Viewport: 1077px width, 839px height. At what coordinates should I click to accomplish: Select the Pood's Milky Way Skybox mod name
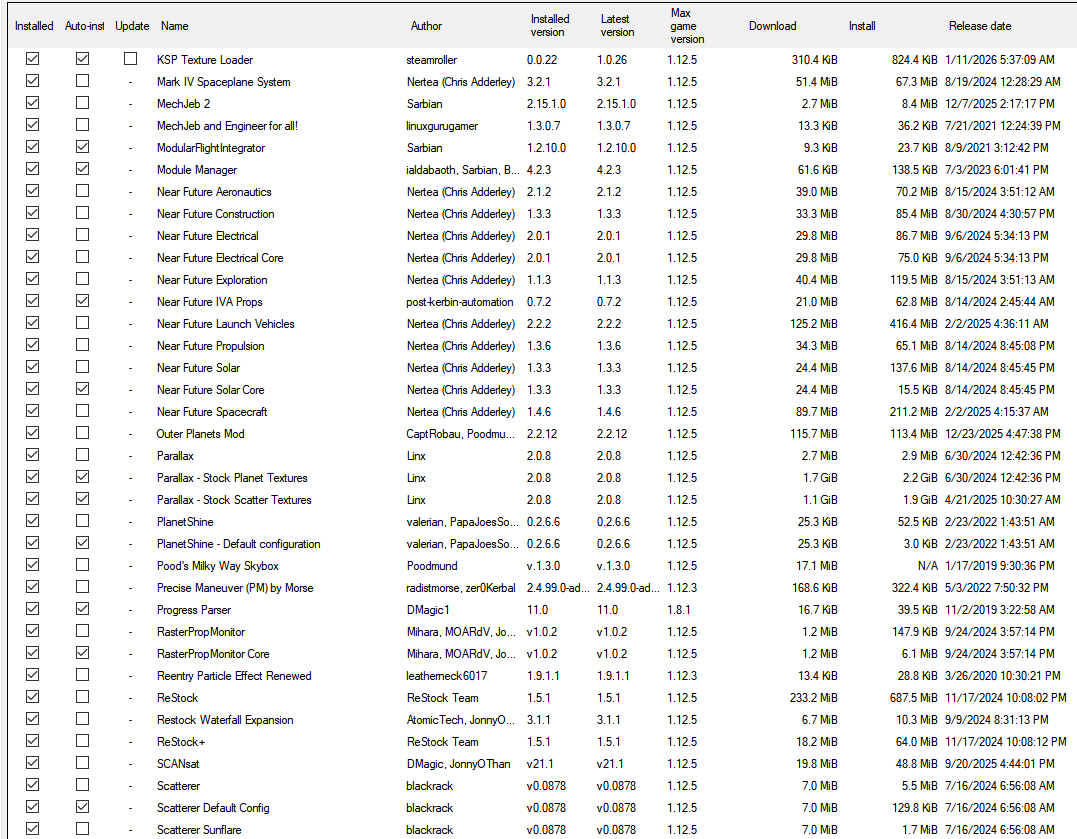click(x=217, y=566)
